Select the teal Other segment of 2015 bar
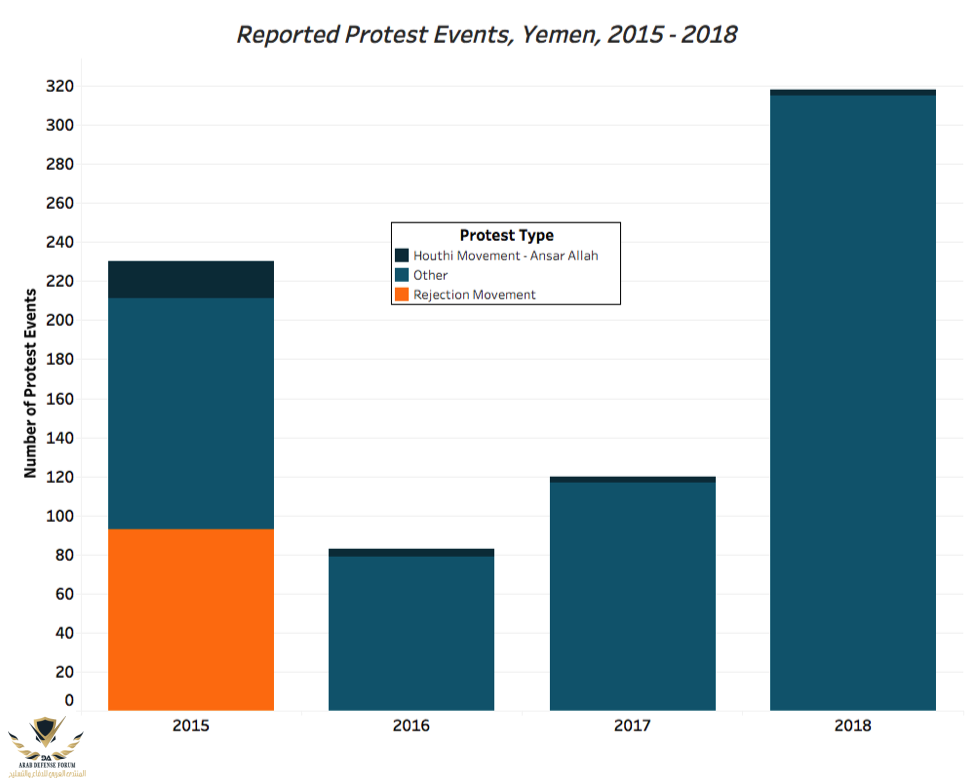The width and height of the screenshot is (975, 780). tap(191, 413)
